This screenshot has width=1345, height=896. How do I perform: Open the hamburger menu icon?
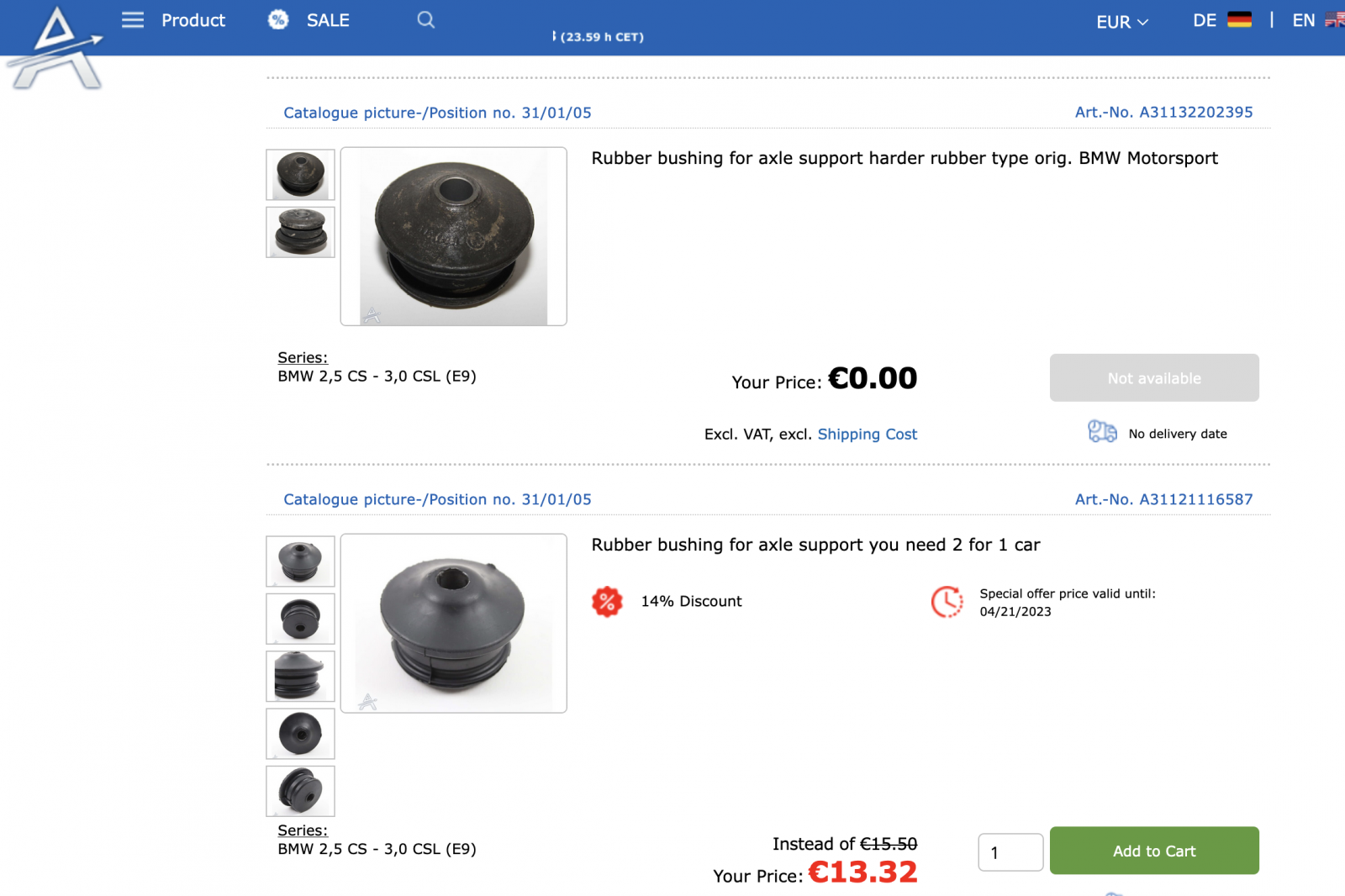133,20
